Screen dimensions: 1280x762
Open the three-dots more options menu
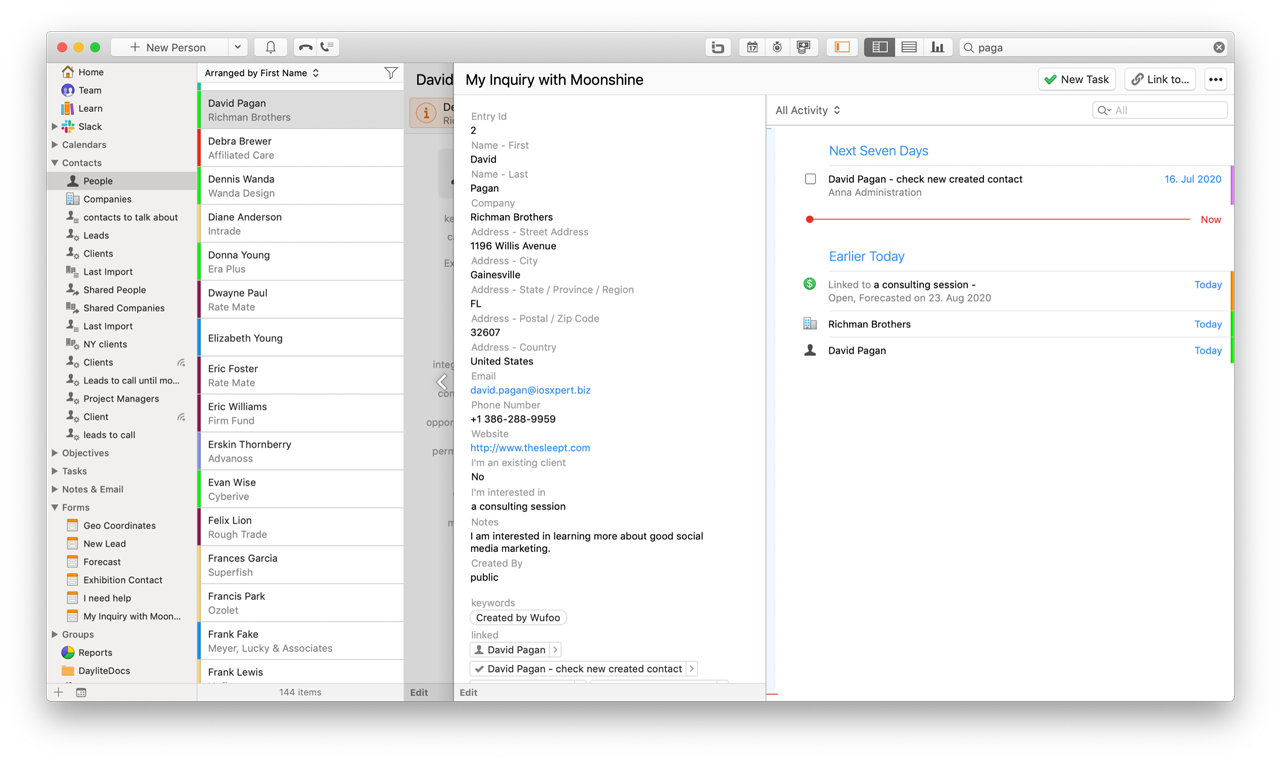pyautogui.click(x=1216, y=80)
